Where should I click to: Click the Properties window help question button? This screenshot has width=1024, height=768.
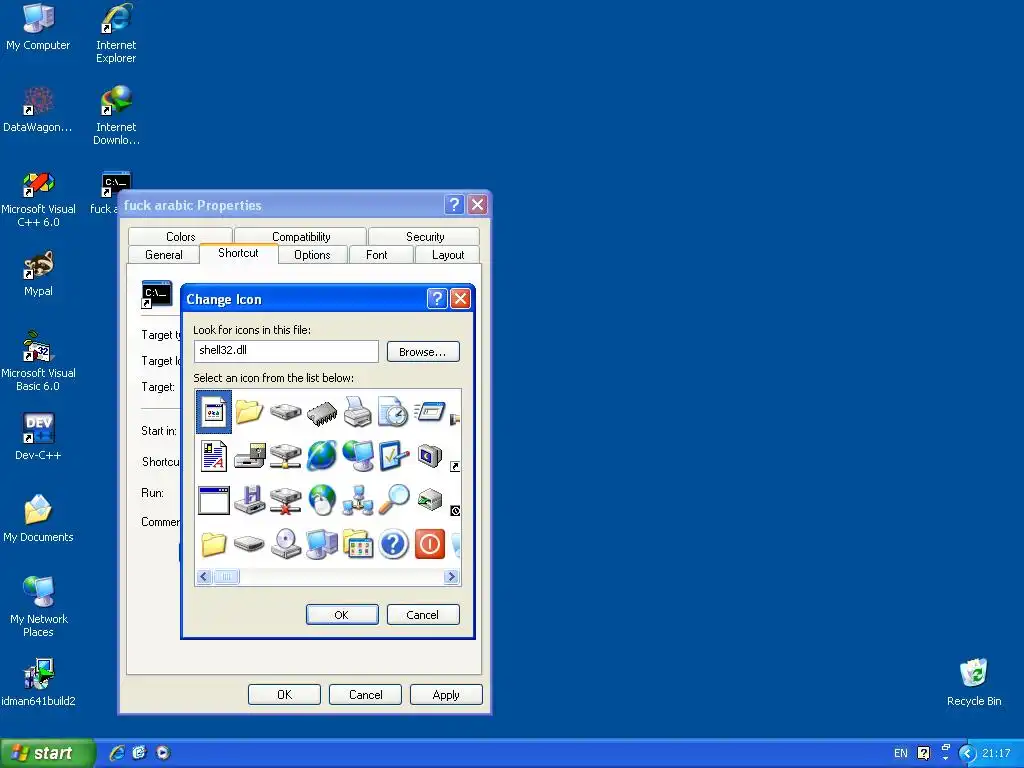click(455, 204)
